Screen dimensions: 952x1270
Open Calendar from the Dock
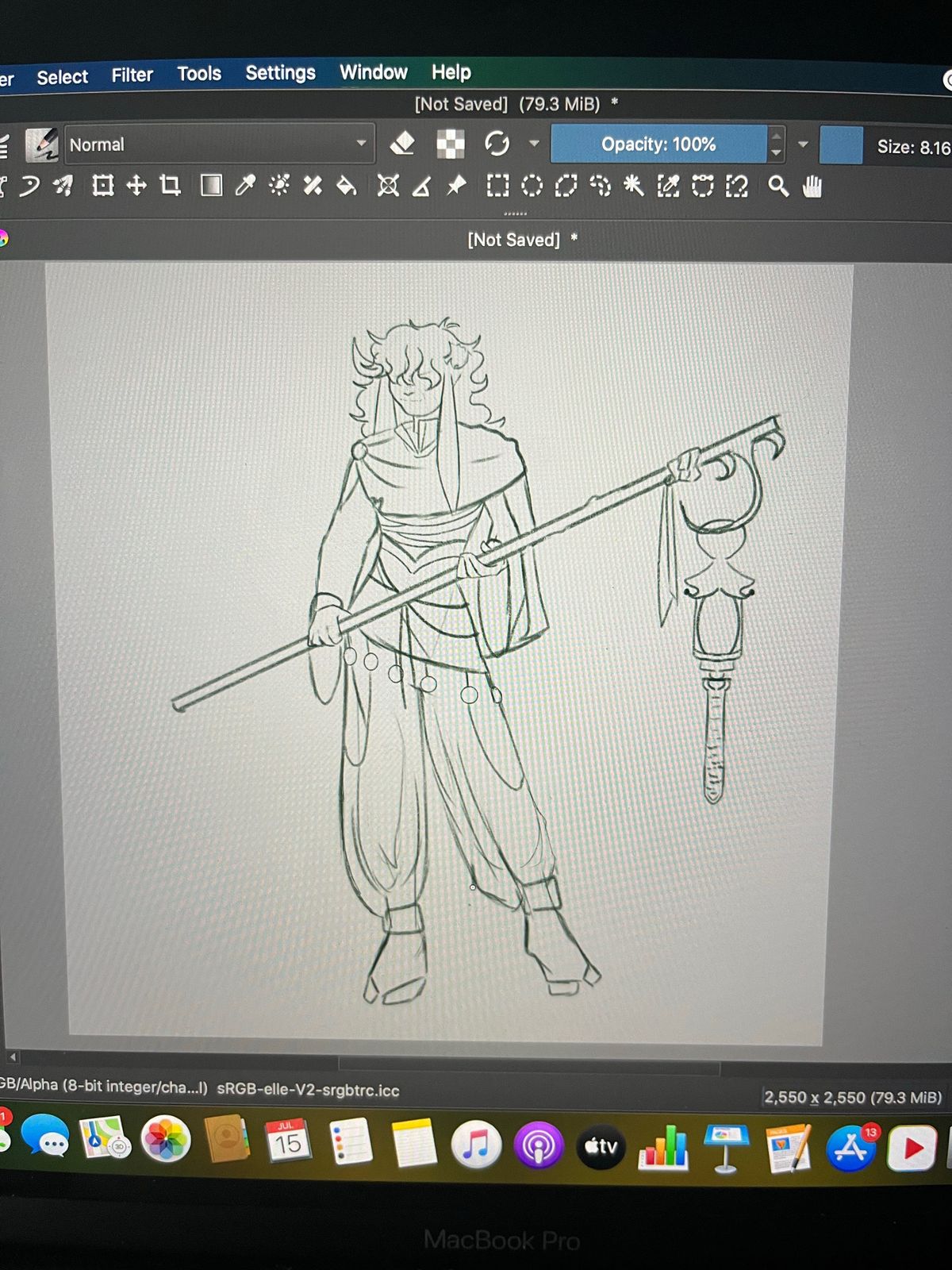click(x=288, y=1141)
